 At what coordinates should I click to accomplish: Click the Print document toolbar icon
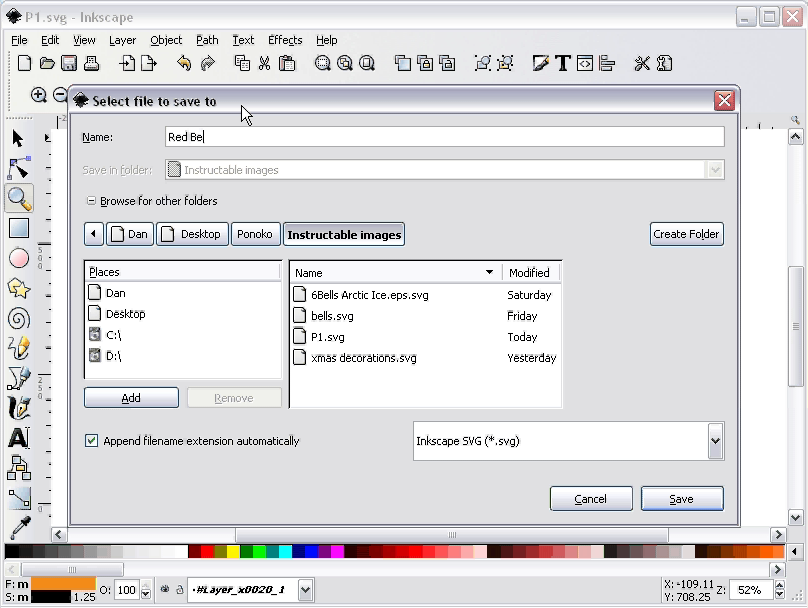click(91, 63)
